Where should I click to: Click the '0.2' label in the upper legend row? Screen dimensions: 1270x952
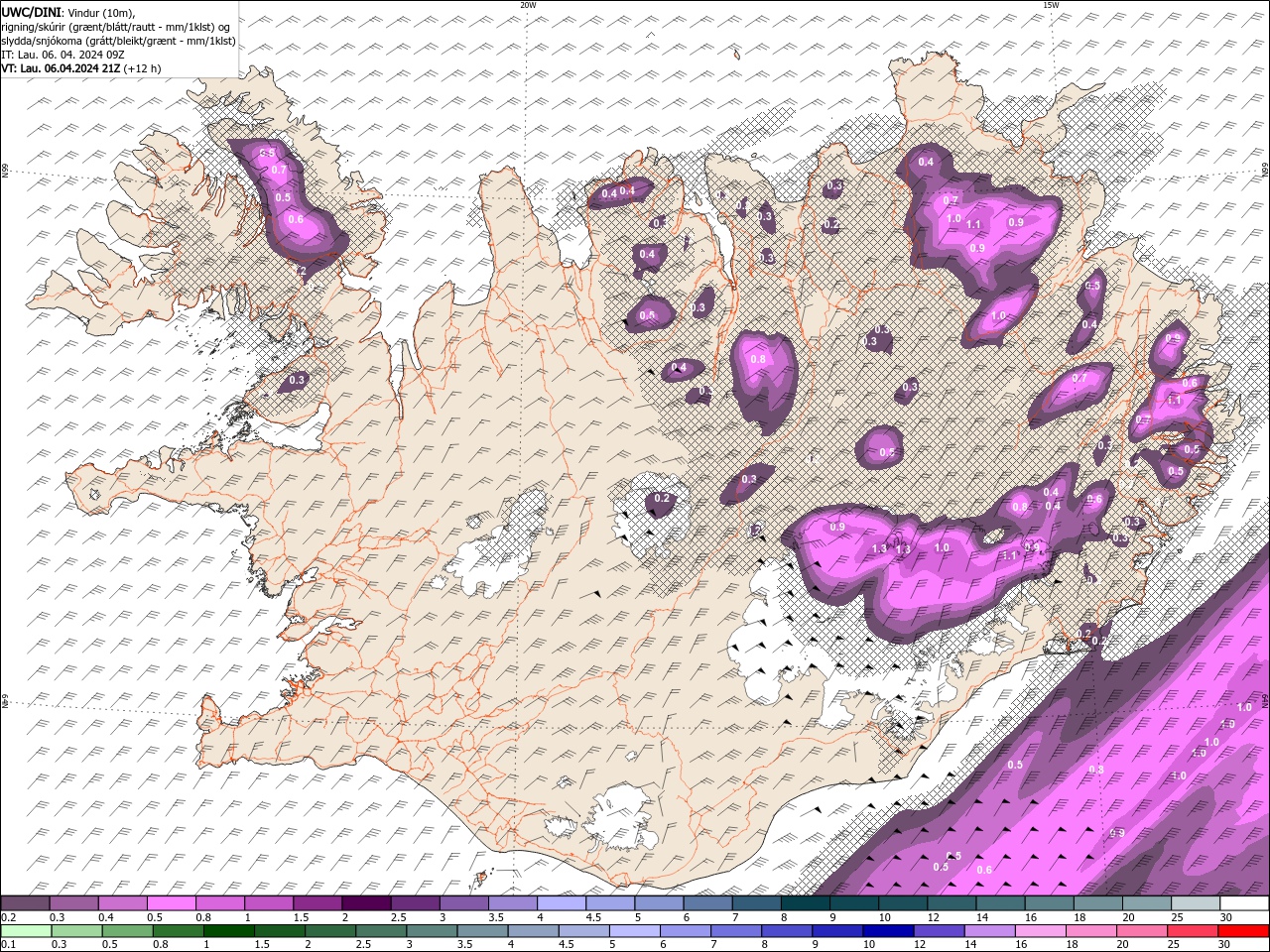click(8, 917)
